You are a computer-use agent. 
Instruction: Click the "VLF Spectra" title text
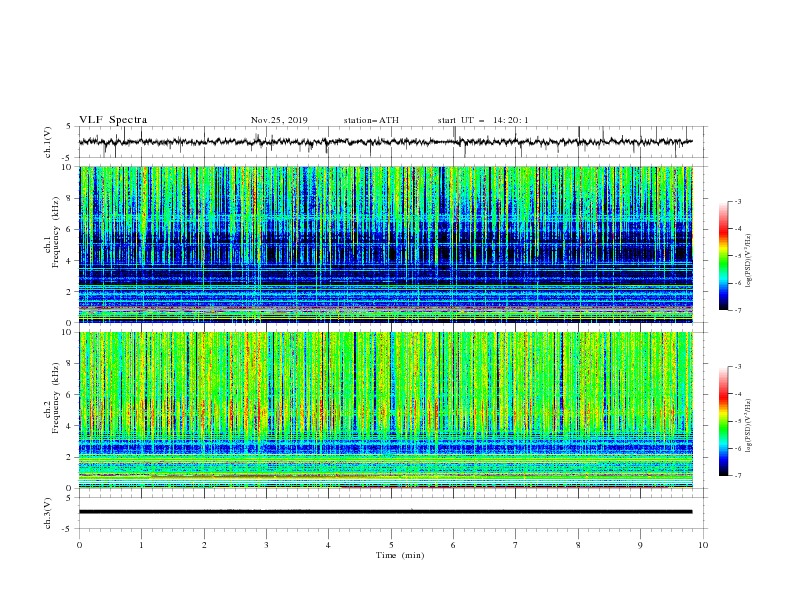point(113,120)
